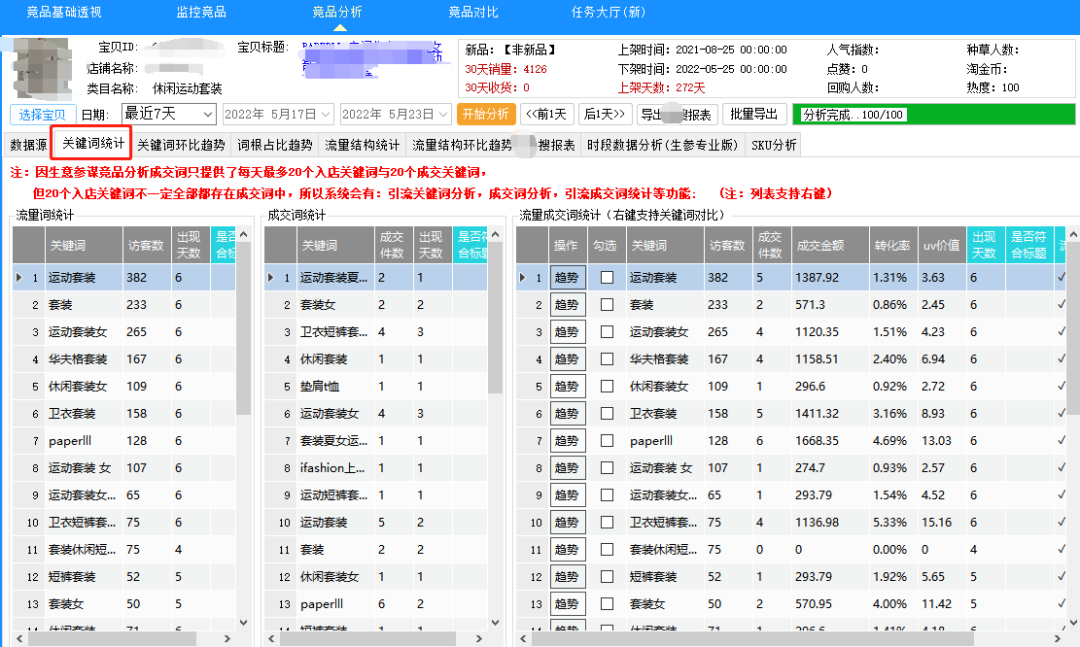The image size is (1080, 647).
Task: Click the green analysis progress bar
Action: point(932,114)
